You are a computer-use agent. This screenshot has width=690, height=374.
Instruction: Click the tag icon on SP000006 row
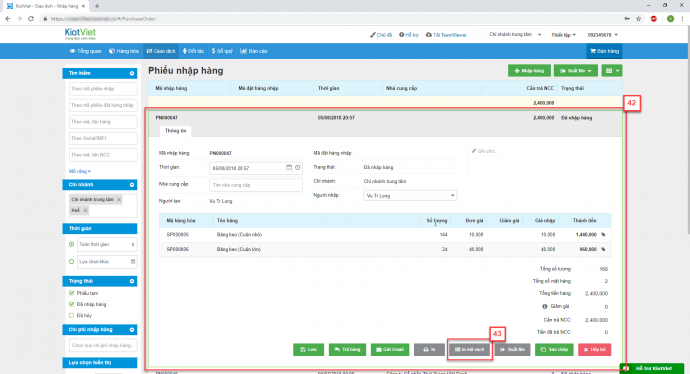pos(603,249)
